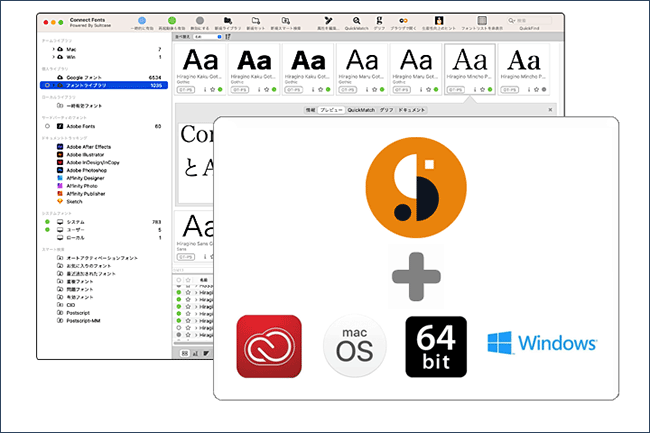Open オートアクティベーションフォント smart search

[x=104, y=258]
